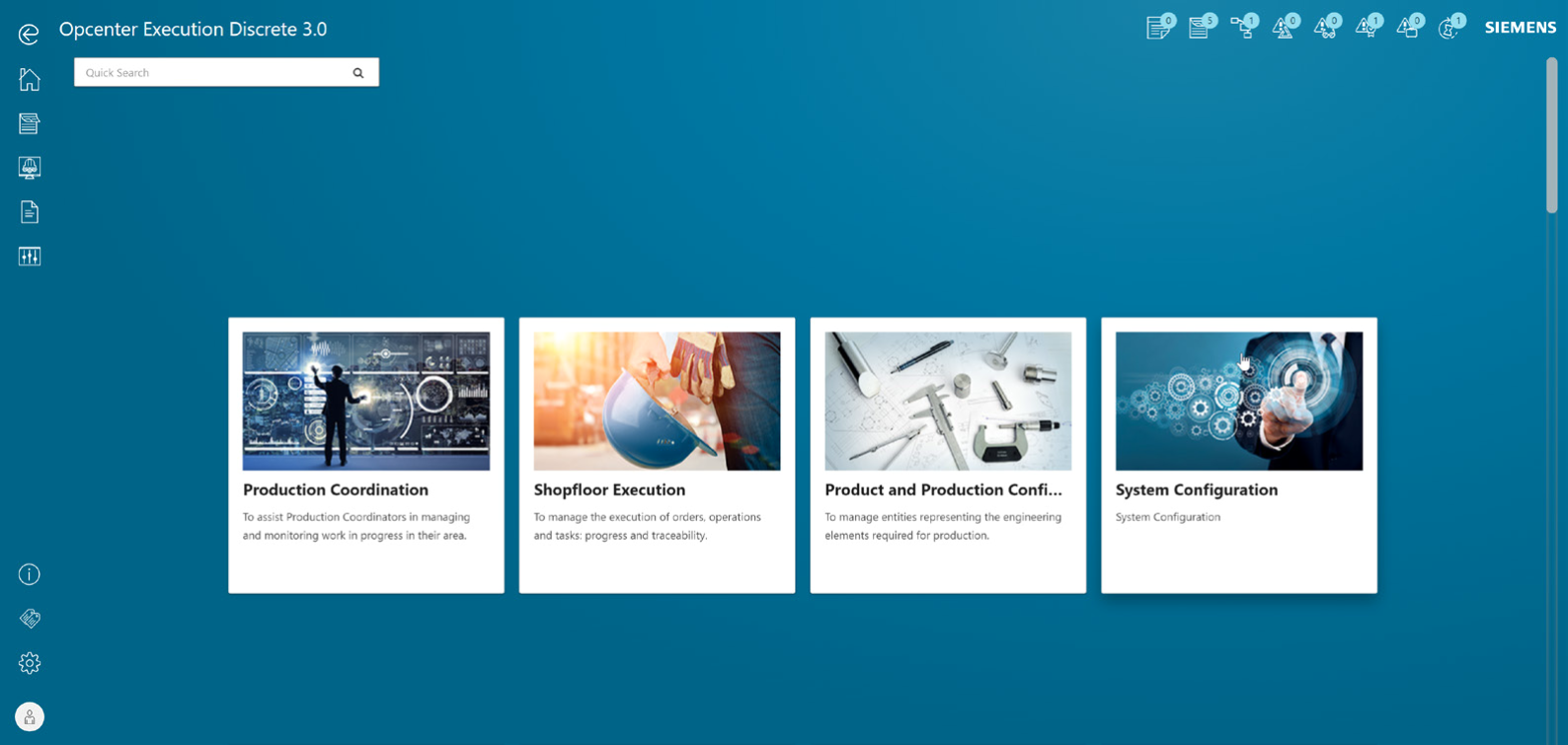The height and width of the screenshot is (745, 1568).
Task: Open the user profile avatar
Action: click(29, 717)
